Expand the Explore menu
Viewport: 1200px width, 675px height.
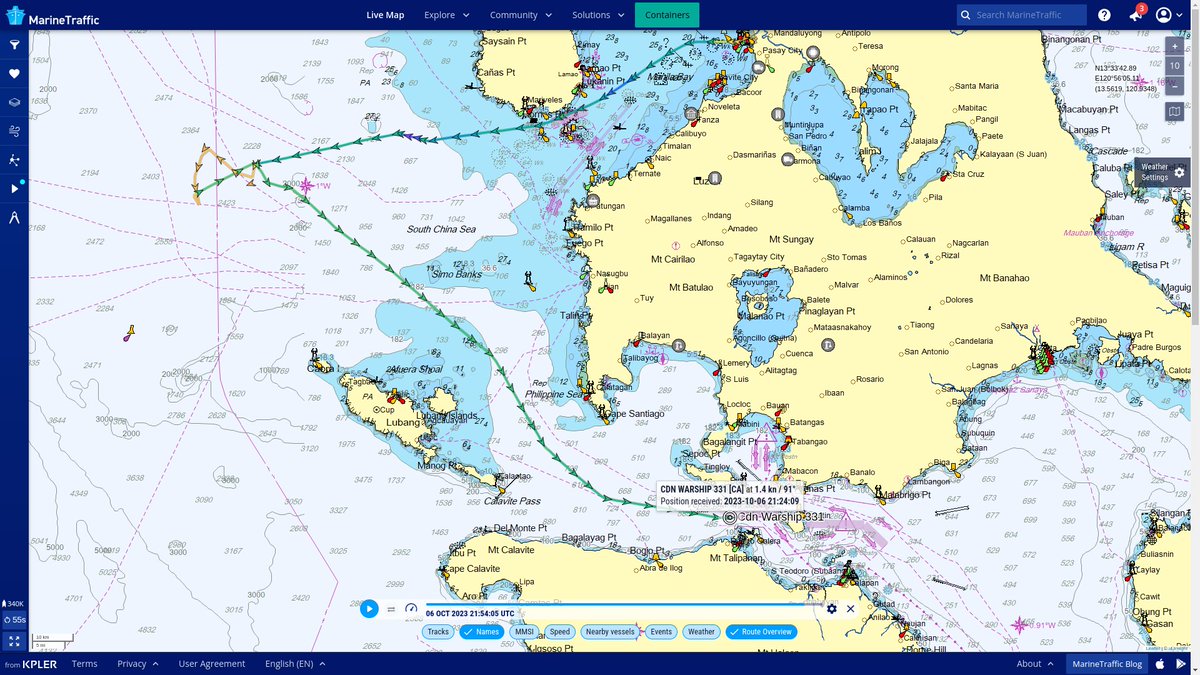tap(446, 15)
